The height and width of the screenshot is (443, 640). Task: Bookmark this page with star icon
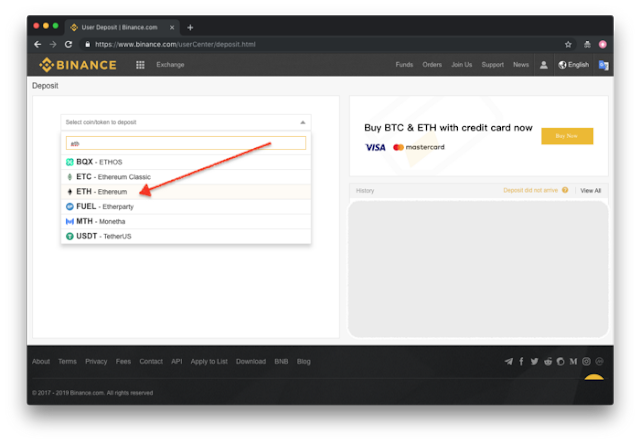point(568,45)
